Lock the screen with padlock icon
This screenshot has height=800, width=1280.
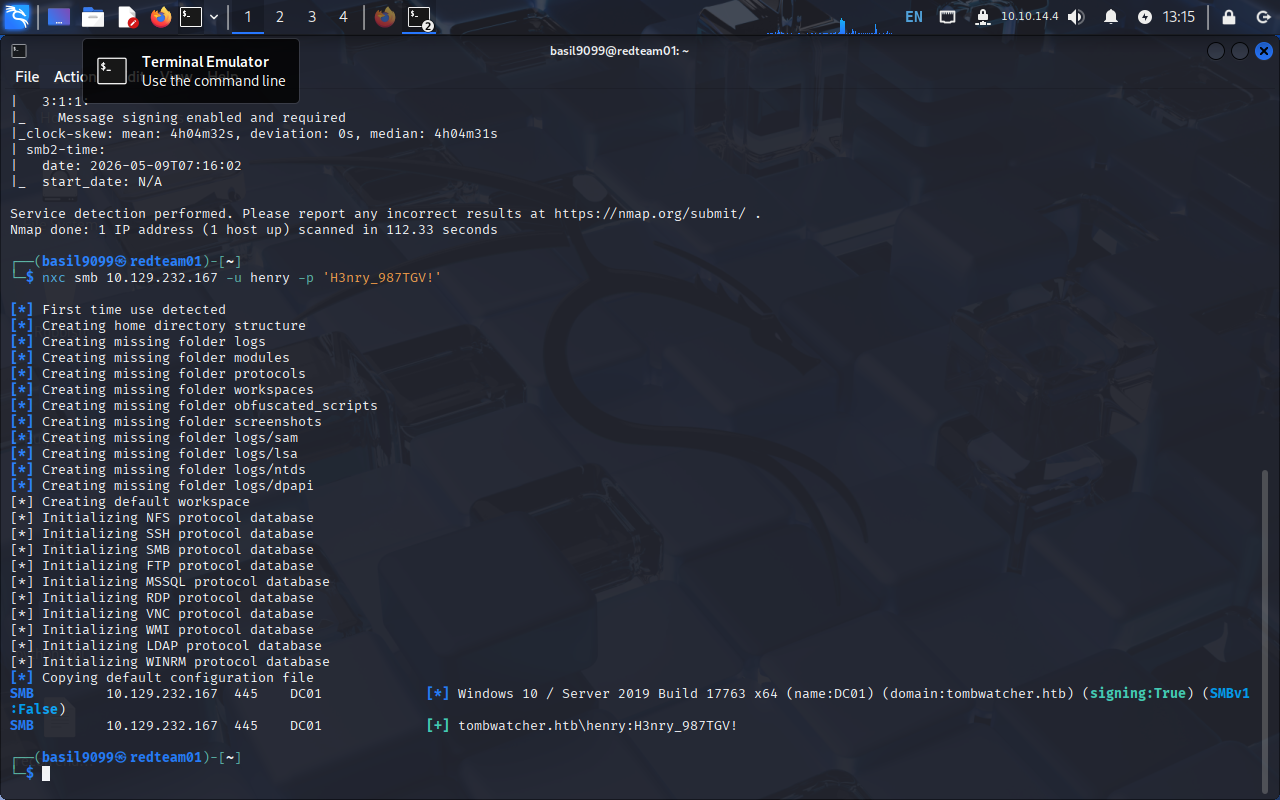point(1227,17)
